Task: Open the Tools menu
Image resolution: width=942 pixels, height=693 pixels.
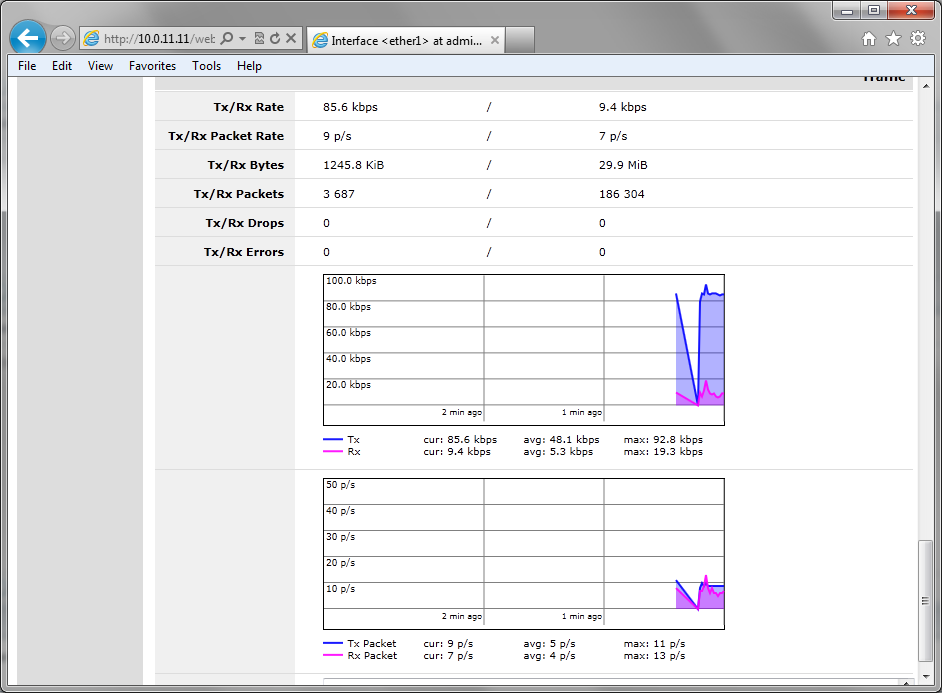Action: 206,66
